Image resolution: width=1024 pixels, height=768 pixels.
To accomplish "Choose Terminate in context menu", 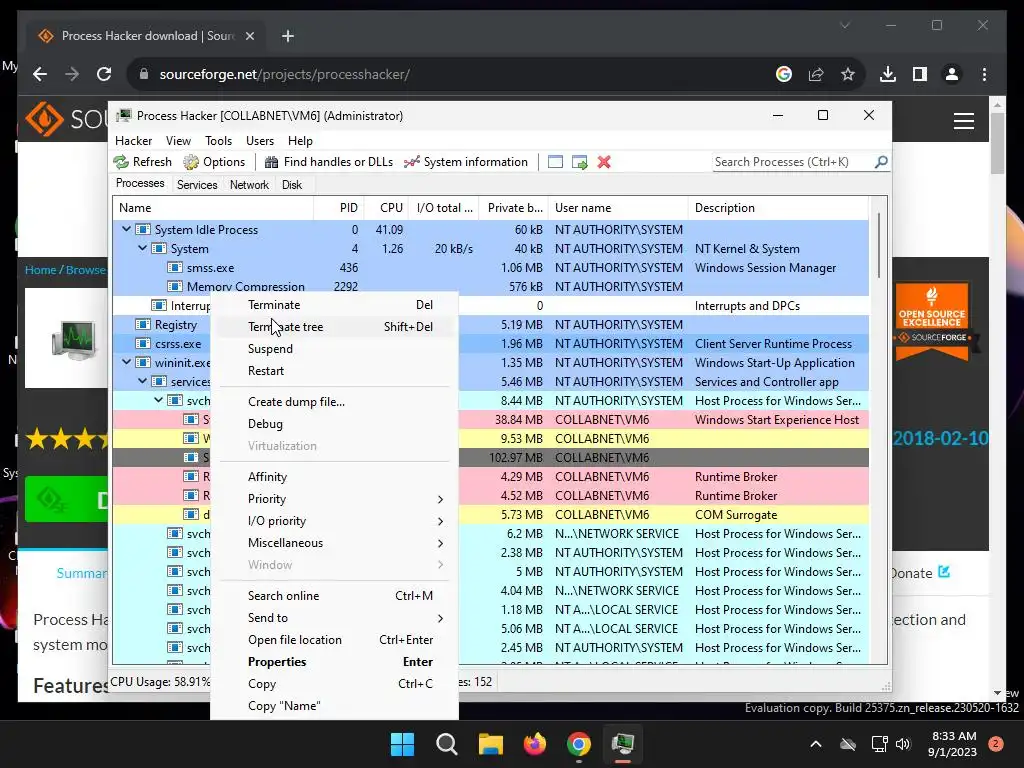I will [x=335, y=305].
